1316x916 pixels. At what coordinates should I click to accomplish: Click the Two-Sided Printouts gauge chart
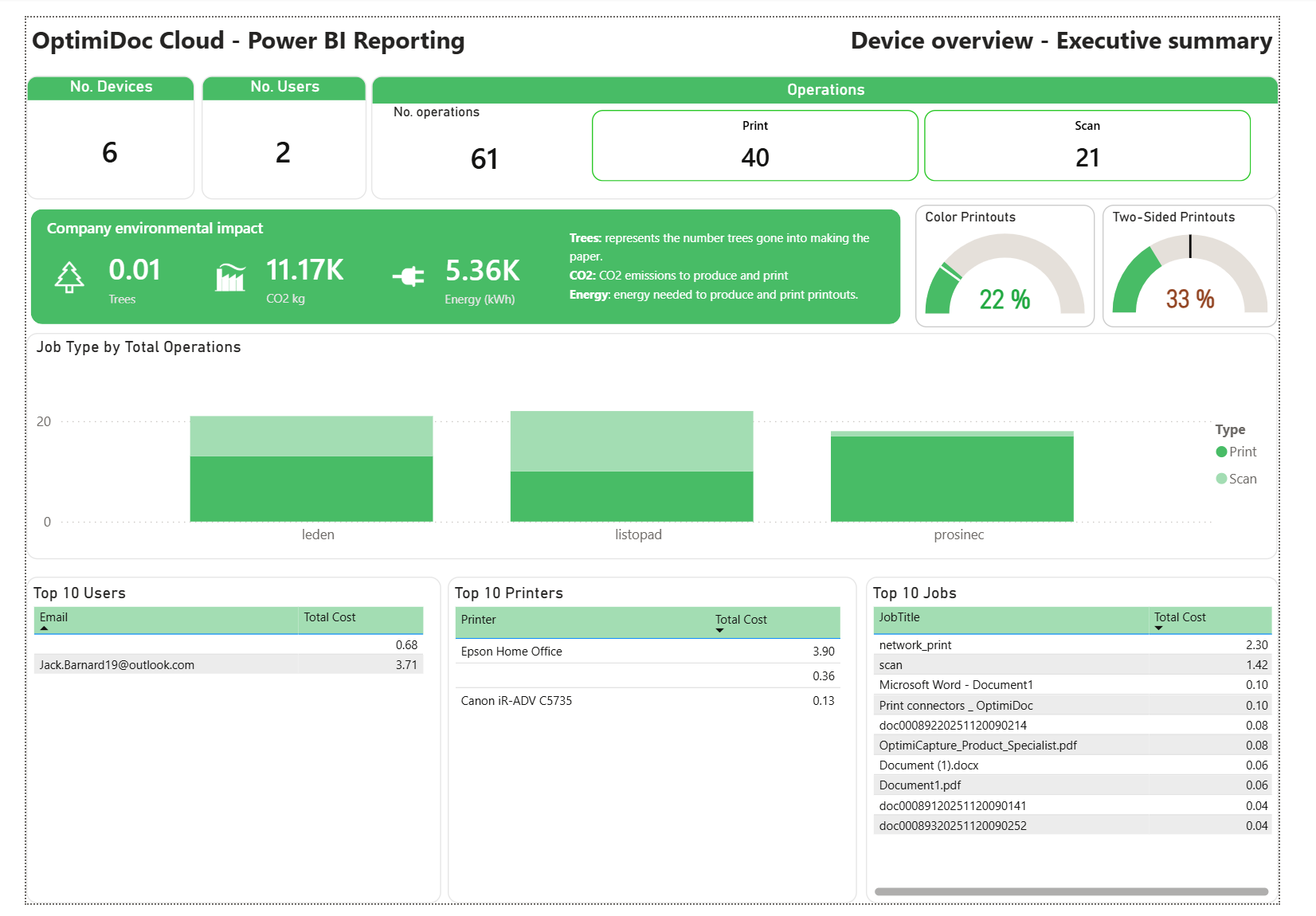coord(1189,275)
